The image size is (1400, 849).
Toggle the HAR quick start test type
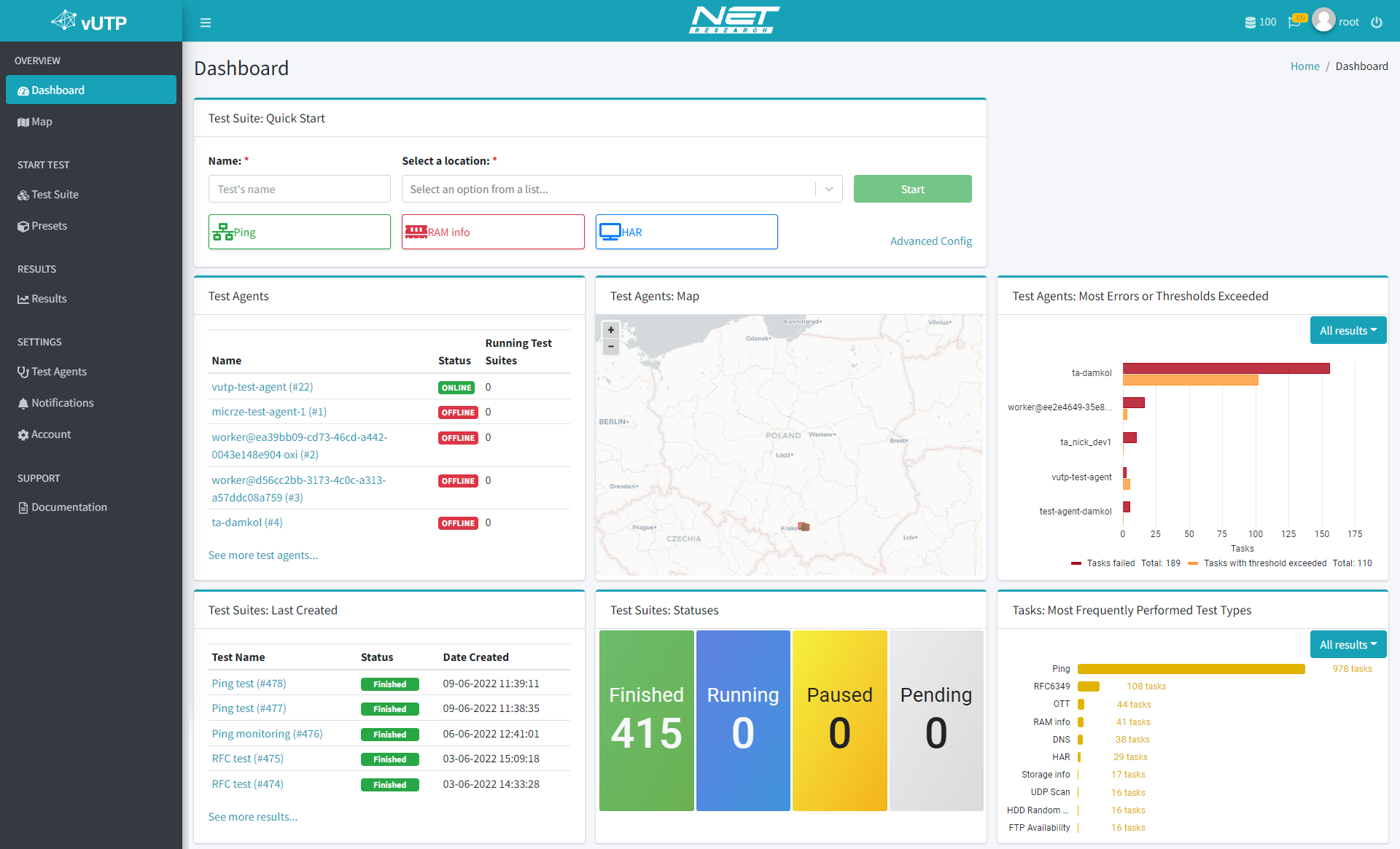[687, 231]
